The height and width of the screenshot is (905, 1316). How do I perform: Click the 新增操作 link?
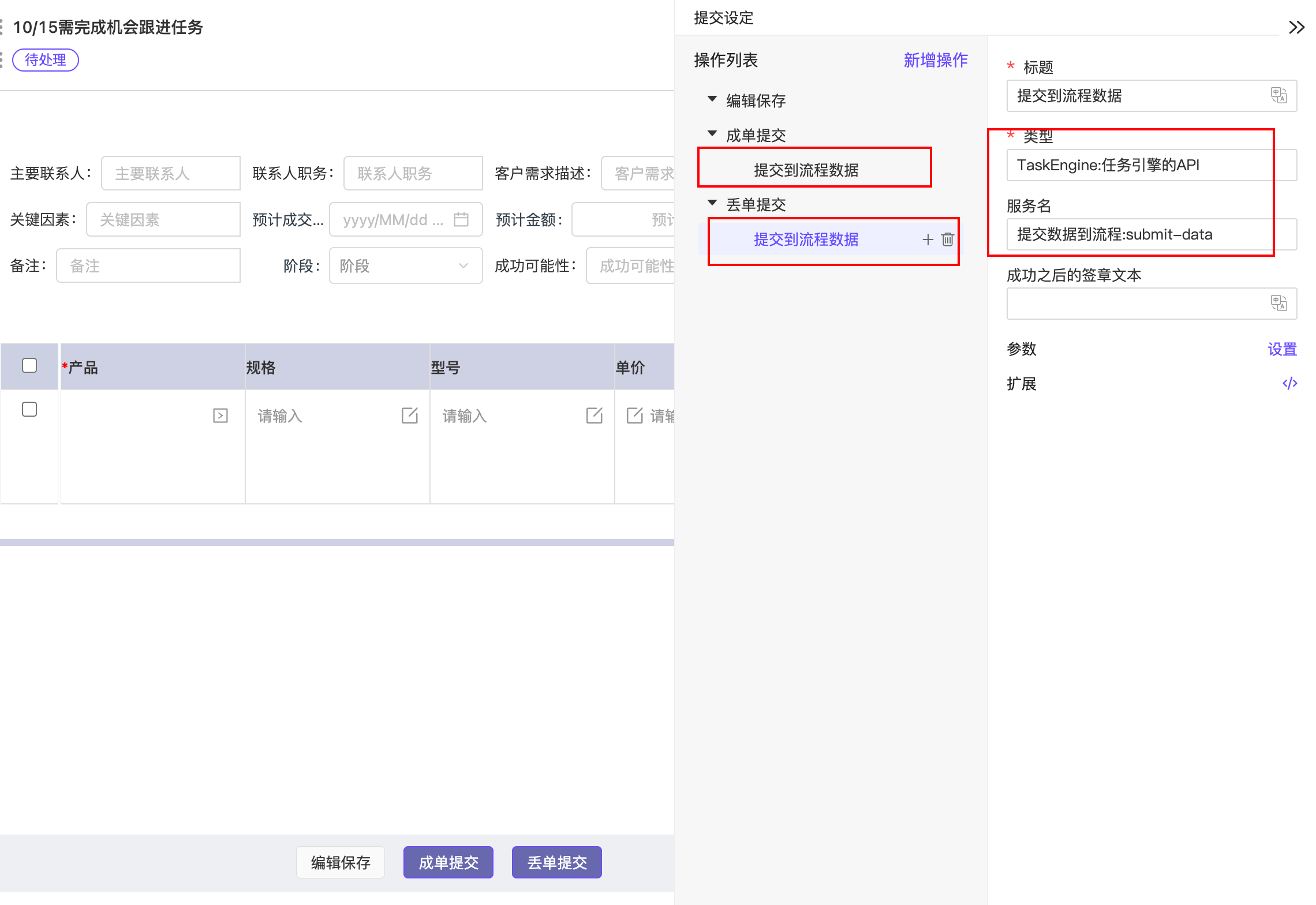(x=936, y=60)
